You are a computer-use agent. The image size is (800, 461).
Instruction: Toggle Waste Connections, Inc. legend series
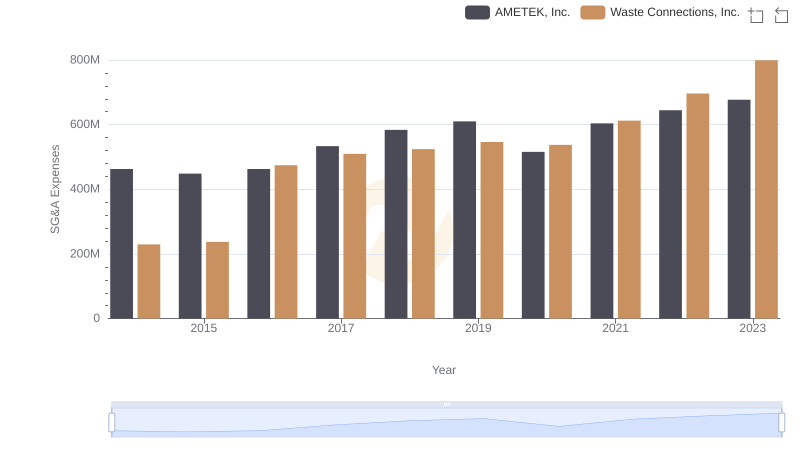point(660,12)
